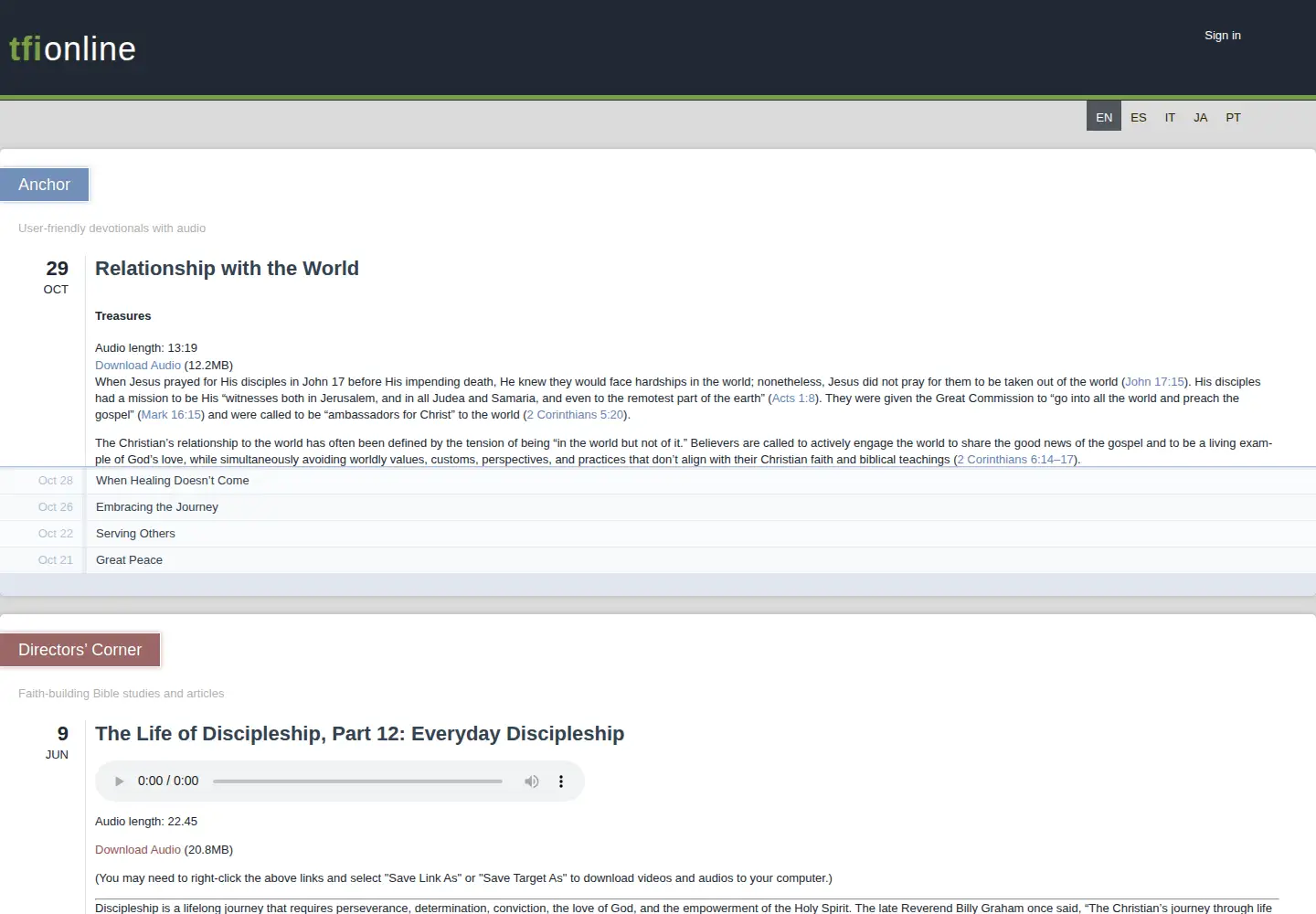Select the EN language tab
Viewport: 1316px width, 914px height.
pos(1104,116)
